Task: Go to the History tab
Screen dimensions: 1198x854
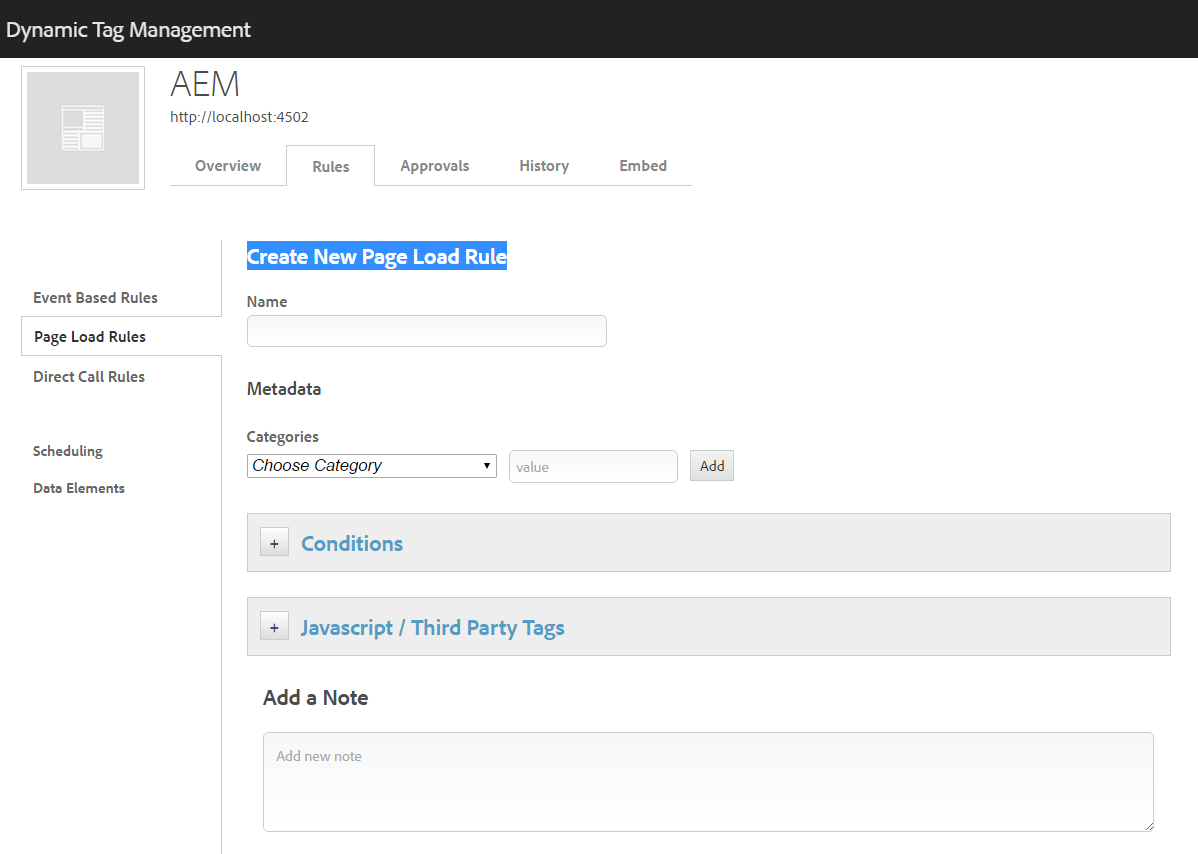Action: (x=544, y=166)
